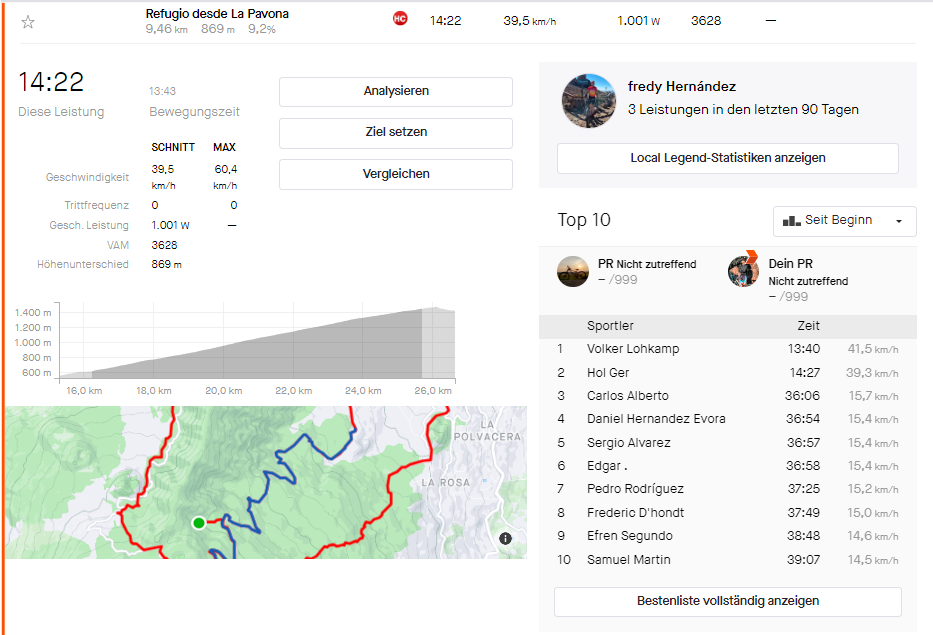This screenshot has height=635, width=933.
Task: Show Local Legend-Statistiken
Action: [x=727, y=158]
